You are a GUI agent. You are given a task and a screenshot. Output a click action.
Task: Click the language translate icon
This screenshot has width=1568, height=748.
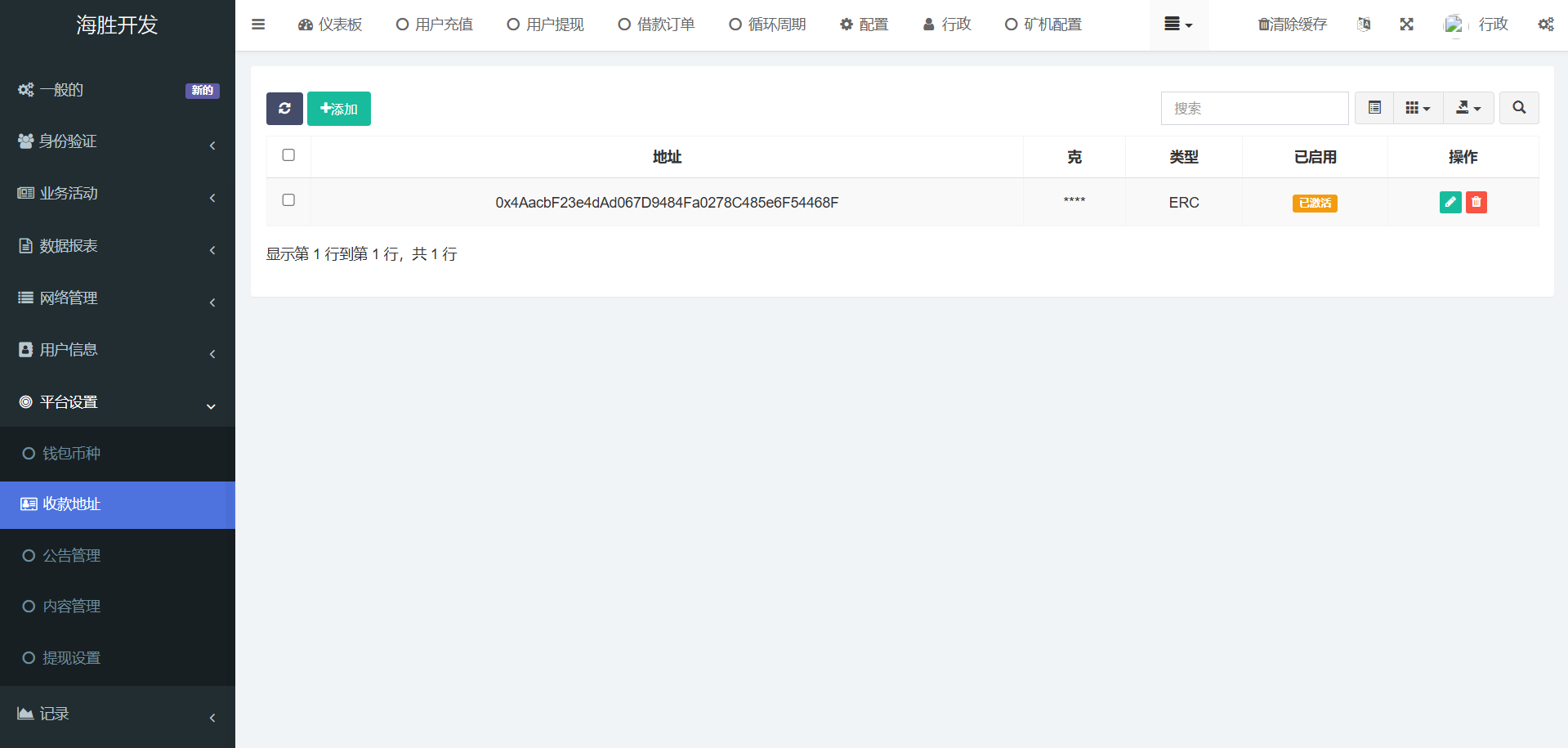pyautogui.click(x=1364, y=25)
